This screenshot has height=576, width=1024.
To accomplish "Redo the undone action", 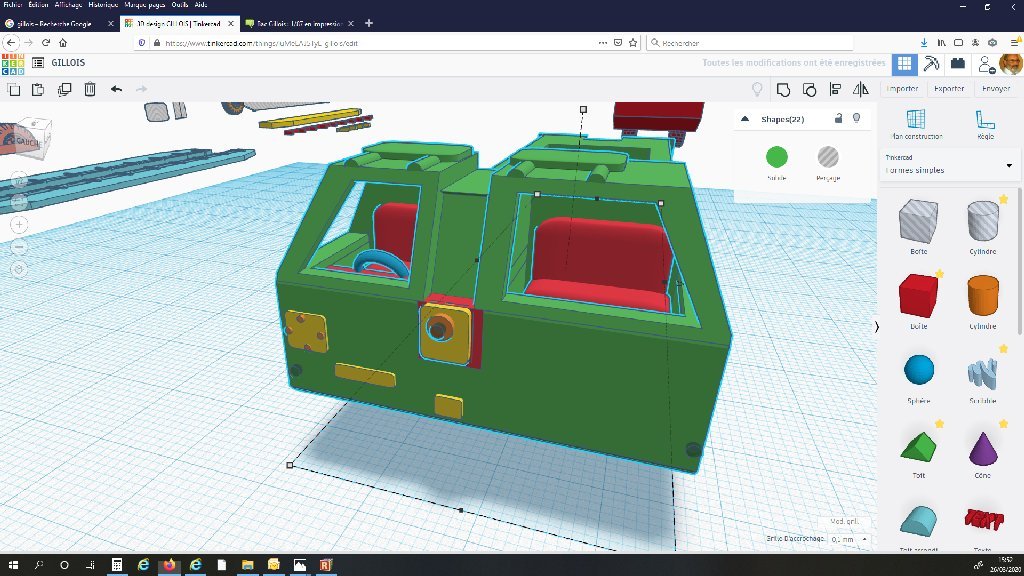I will 141,89.
